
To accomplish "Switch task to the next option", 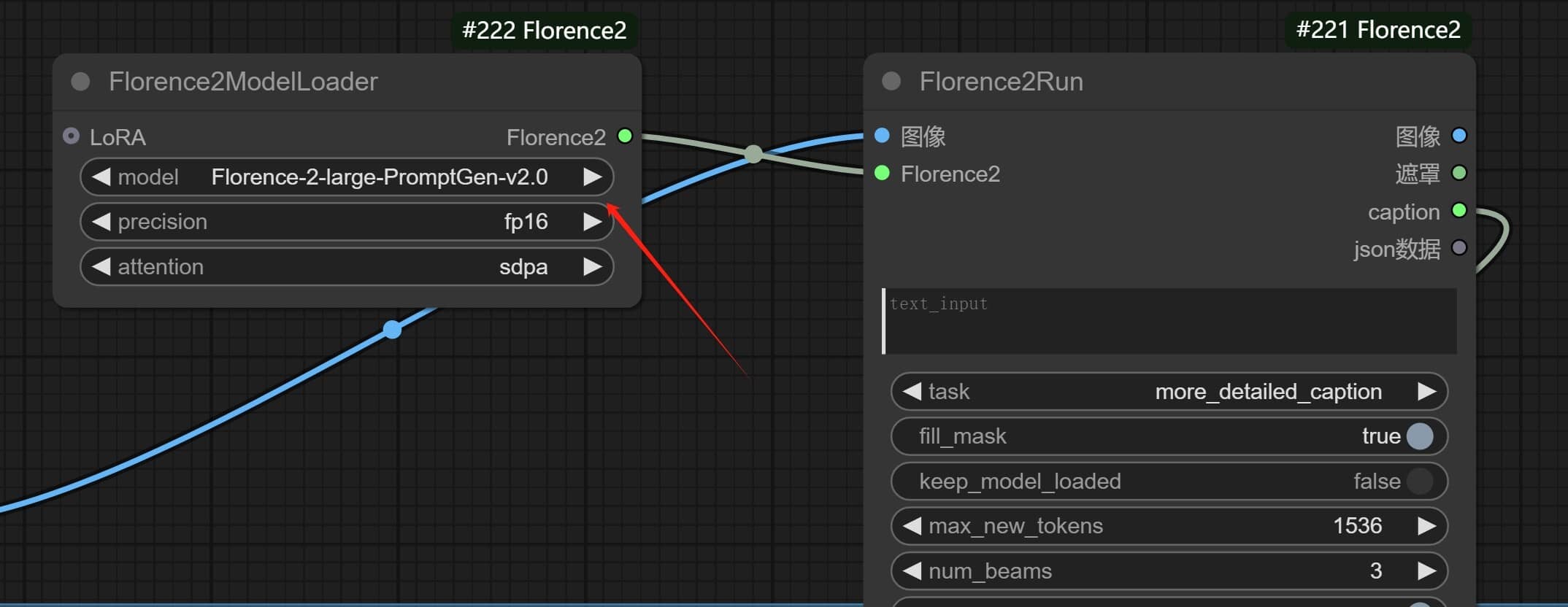I will click(1426, 392).
